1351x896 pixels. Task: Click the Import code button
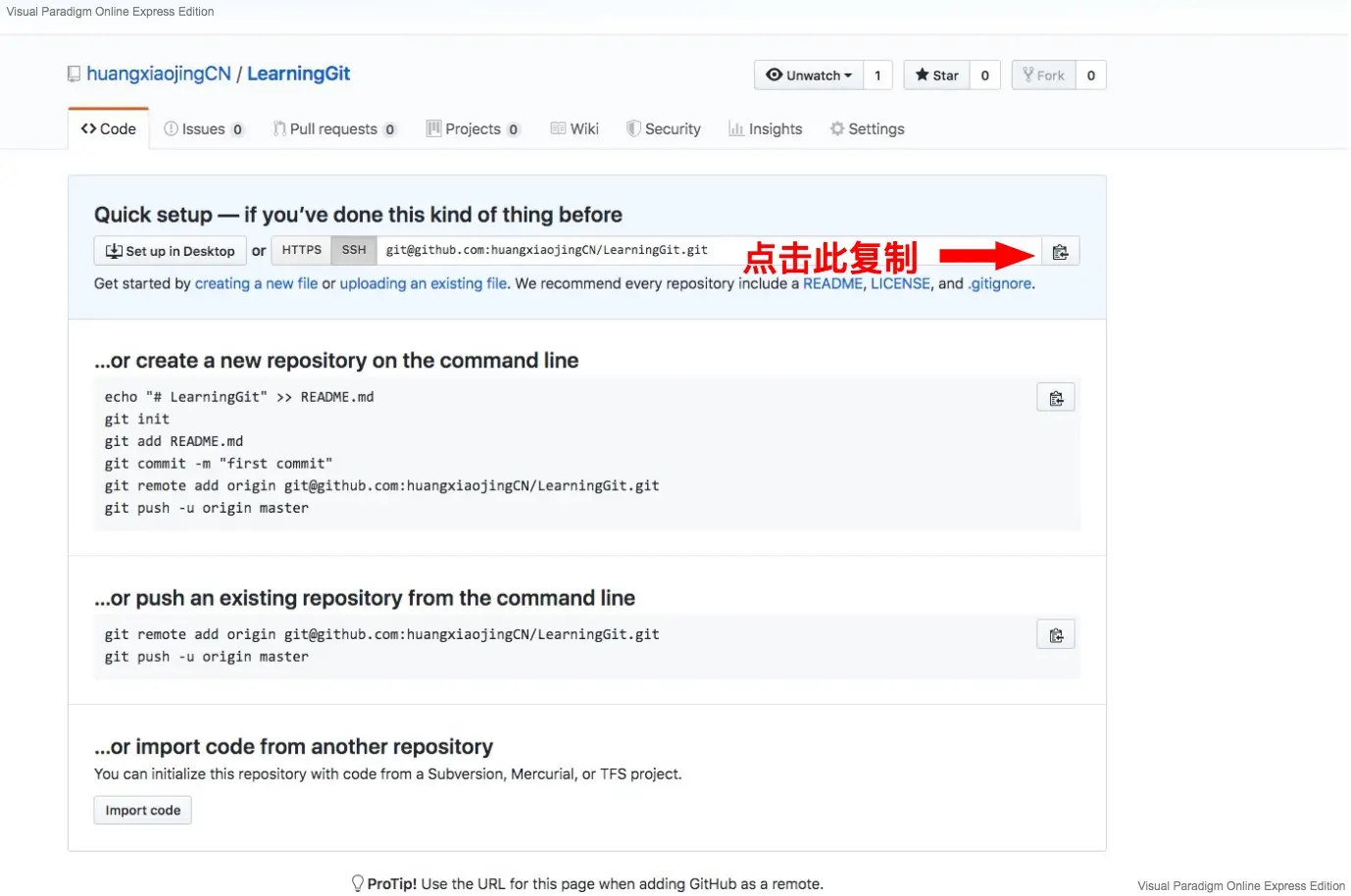point(143,811)
